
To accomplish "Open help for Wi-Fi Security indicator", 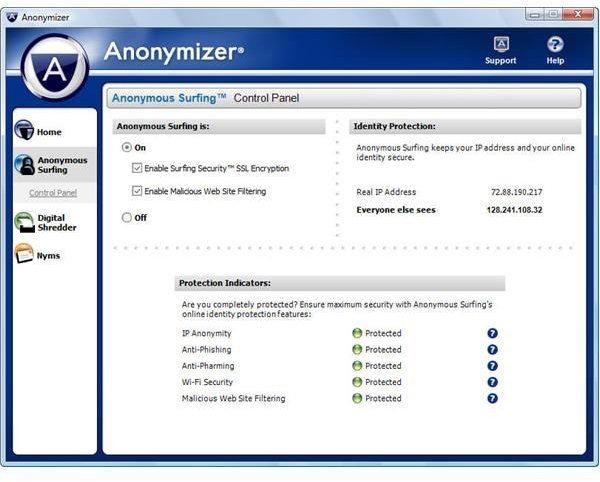I will [x=492, y=382].
